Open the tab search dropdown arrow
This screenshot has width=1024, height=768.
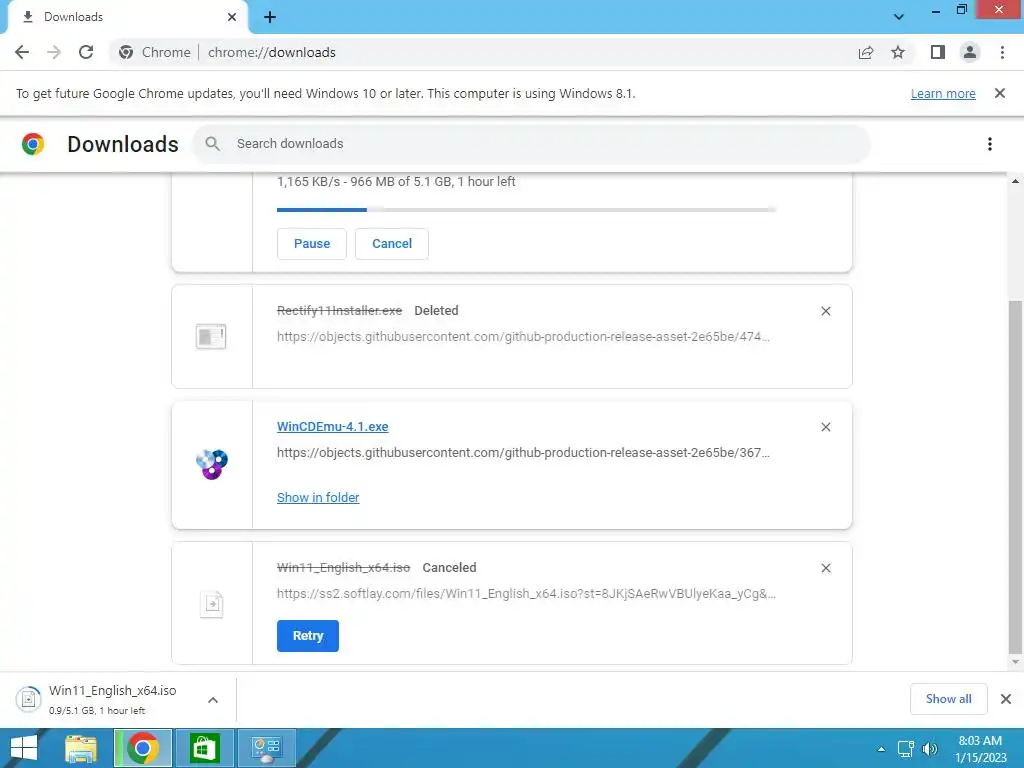pos(899,16)
